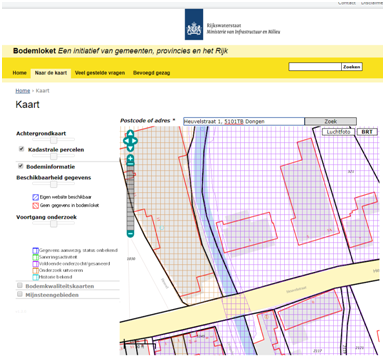Click the purple 'Voldoende onderzocht/gesaneerd' legend swatch
385x364 pixels.
tap(35, 264)
